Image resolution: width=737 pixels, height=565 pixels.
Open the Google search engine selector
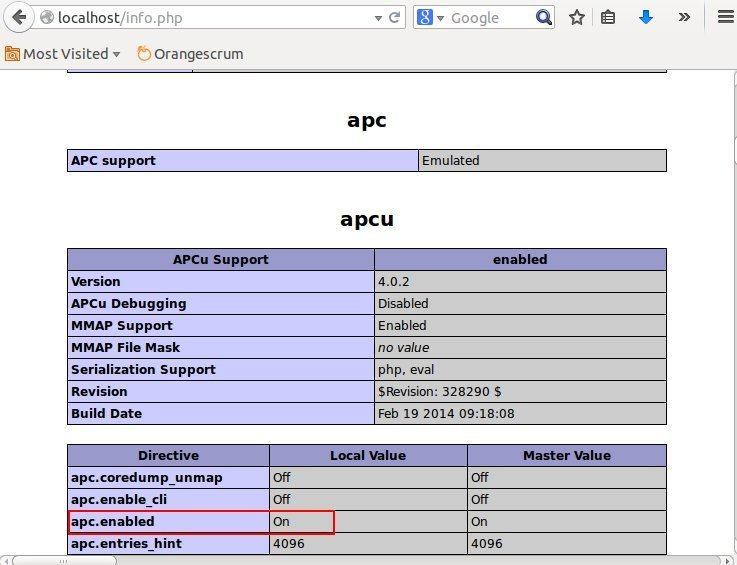pos(430,18)
